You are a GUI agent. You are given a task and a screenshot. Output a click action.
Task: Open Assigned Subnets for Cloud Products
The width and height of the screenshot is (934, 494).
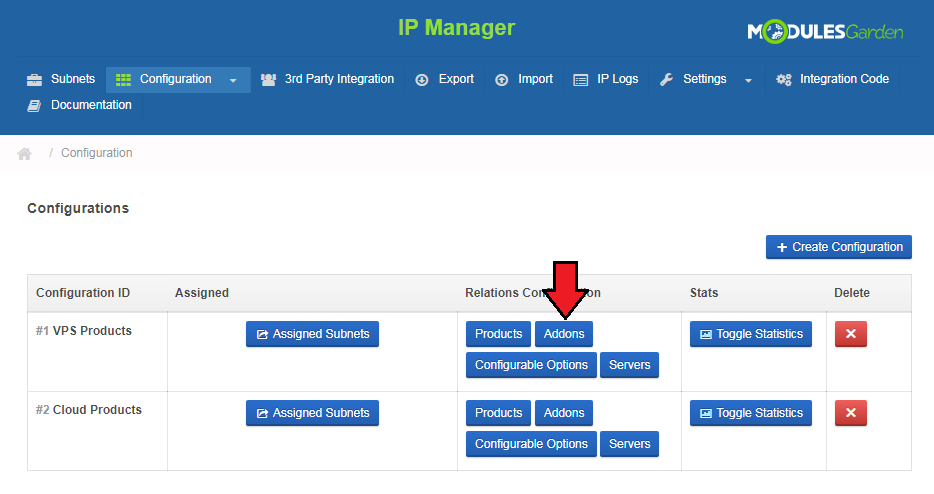point(312,413)
